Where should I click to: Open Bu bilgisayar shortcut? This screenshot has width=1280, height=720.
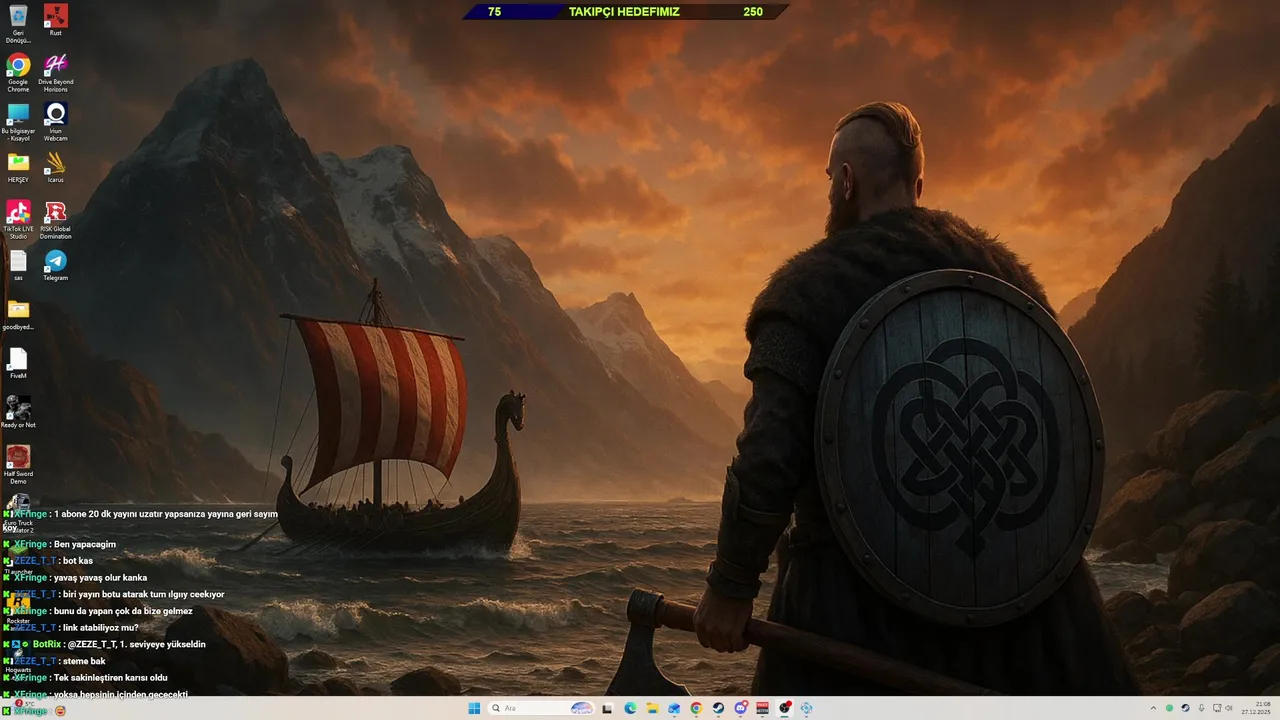18,121
